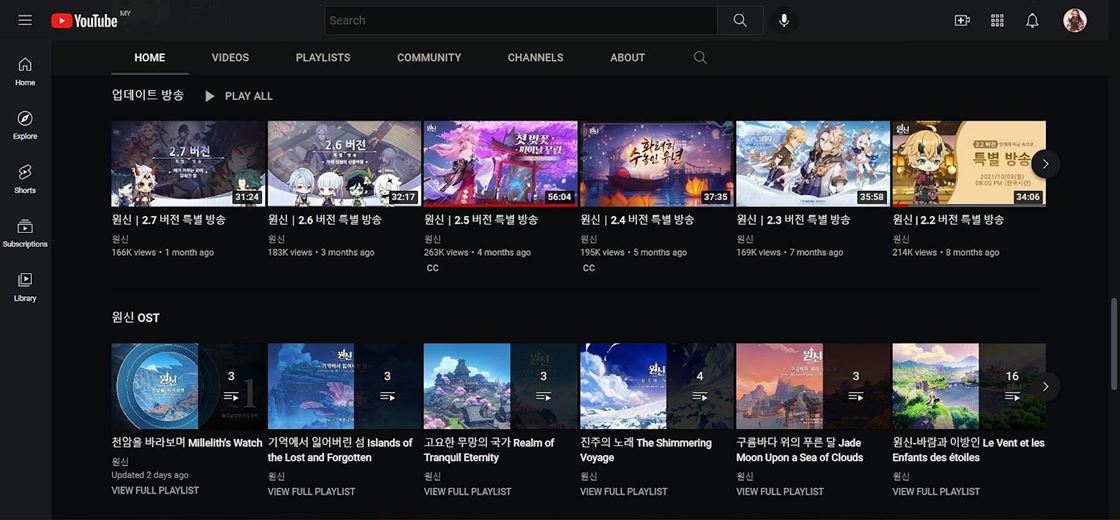The width and height of the screenshot is (1120, 520).
Task: Open the YouTube apps grid
Action: pyautogui.click(x=997, y=21)
